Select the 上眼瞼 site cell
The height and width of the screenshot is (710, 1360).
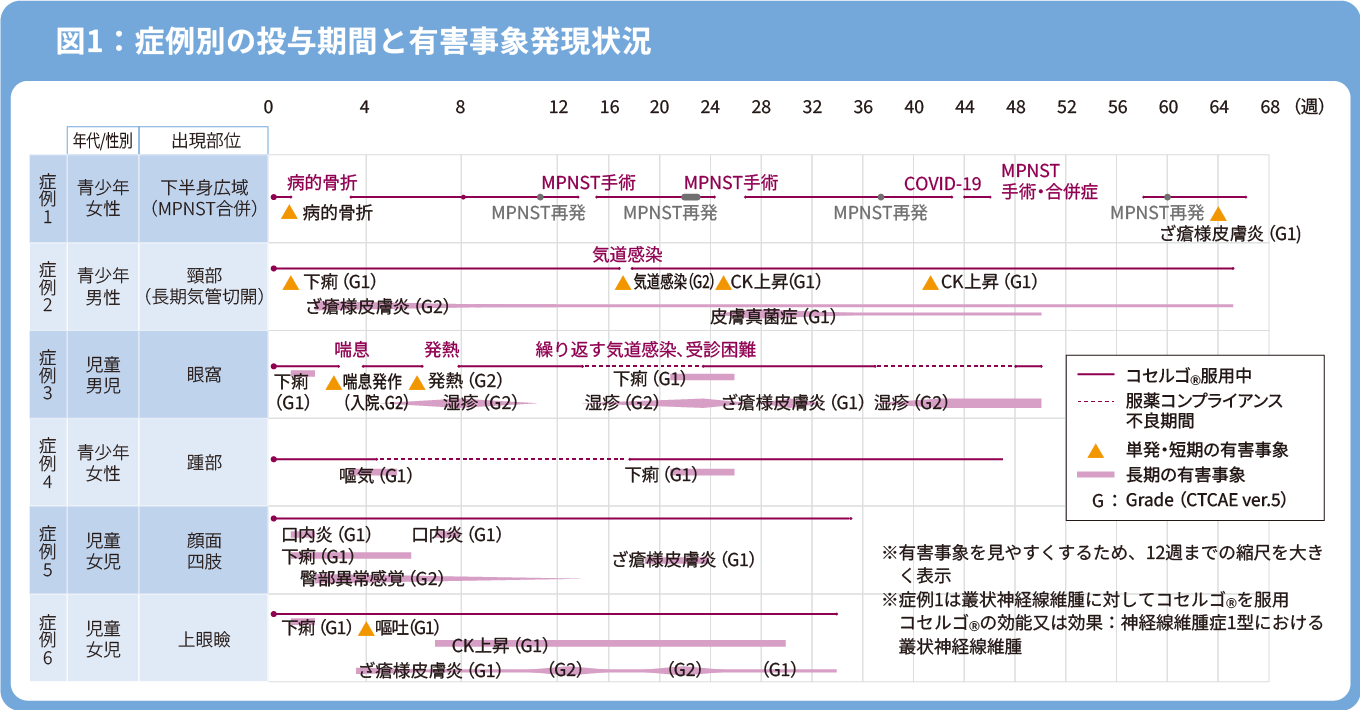coord(205,638)
